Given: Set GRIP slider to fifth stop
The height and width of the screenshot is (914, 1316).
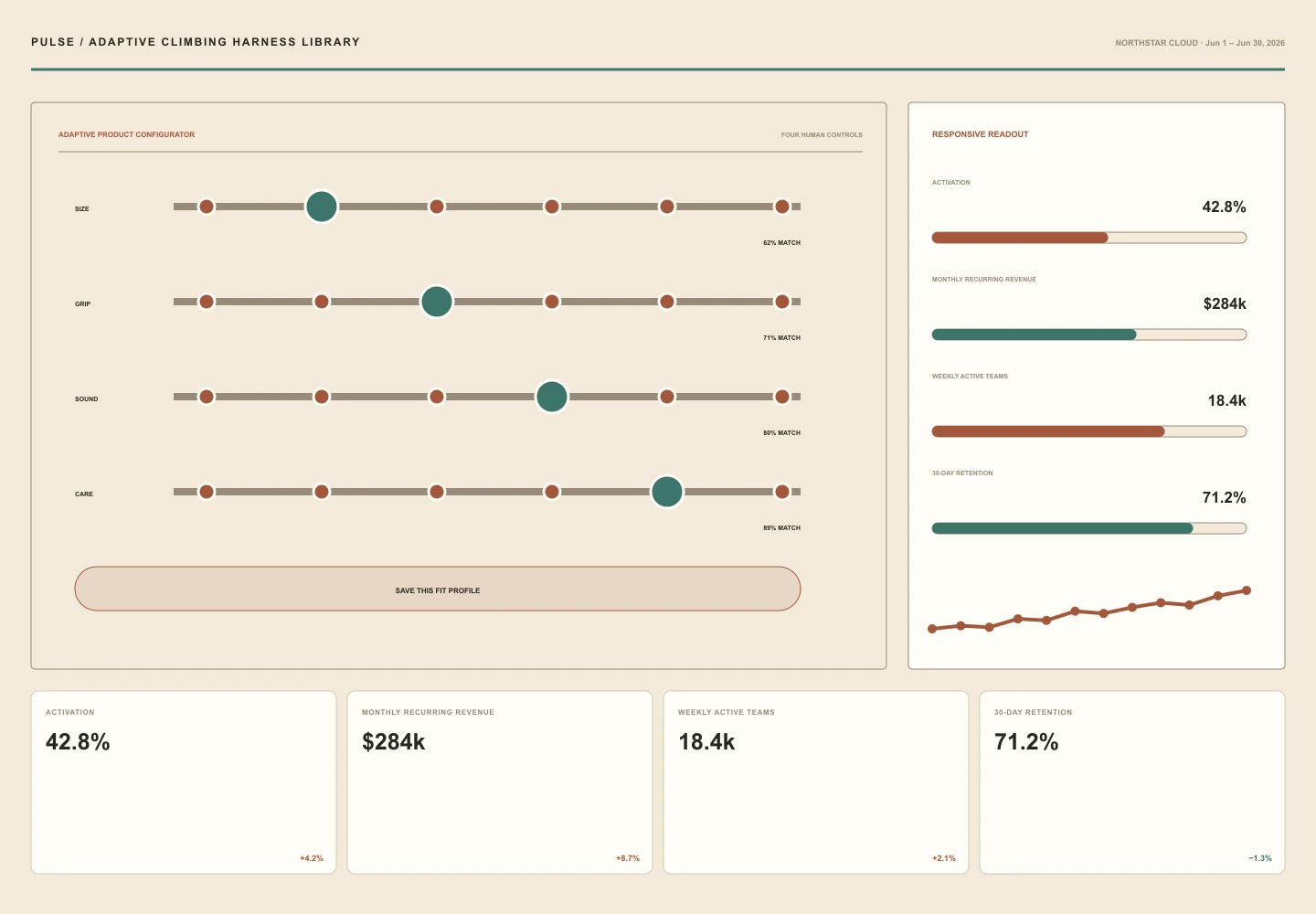Looking at the screenshot, I should pyautogui.click(x=667, y=302).
